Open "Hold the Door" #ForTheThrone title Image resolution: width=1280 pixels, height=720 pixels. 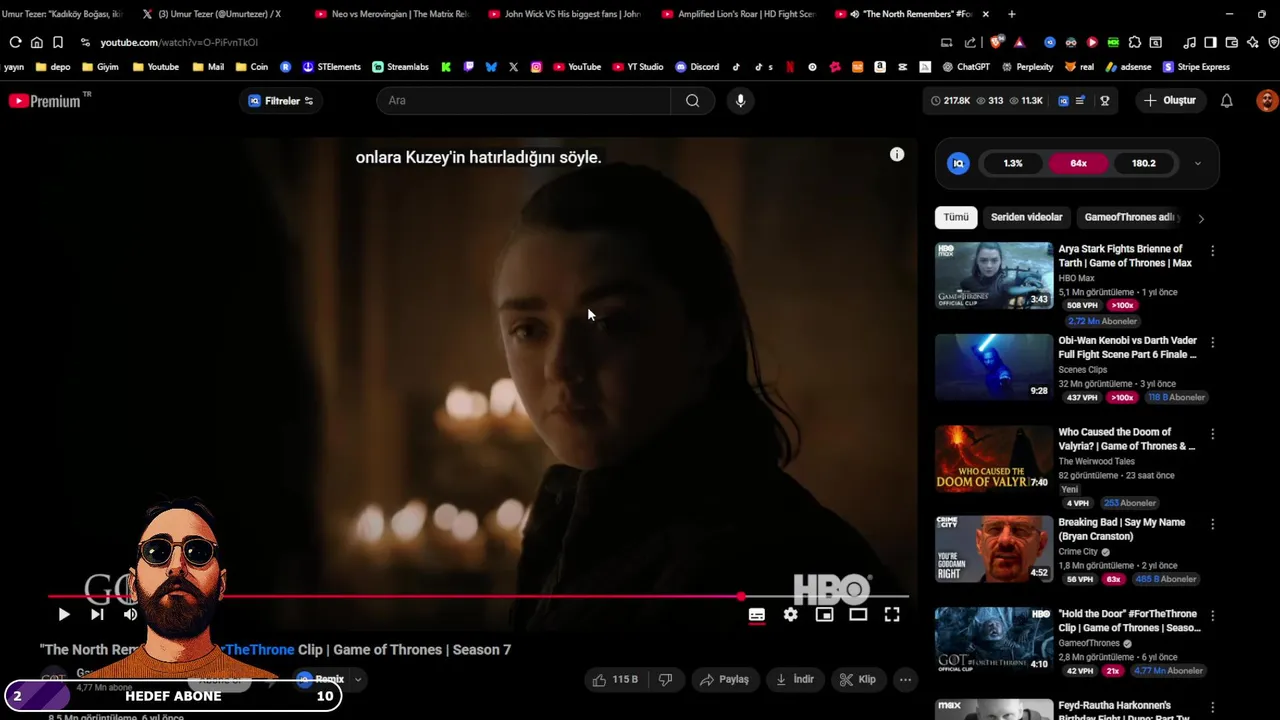pyautogui.click(x=1129, y=621)
